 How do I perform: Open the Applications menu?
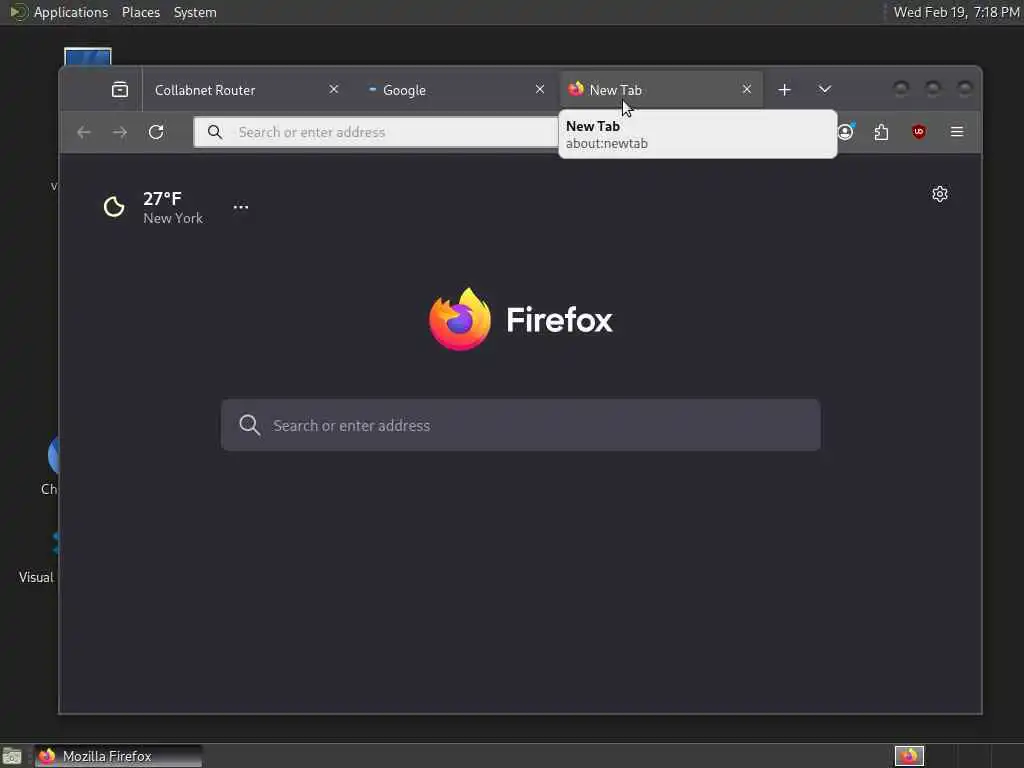[x=71, y=12]
